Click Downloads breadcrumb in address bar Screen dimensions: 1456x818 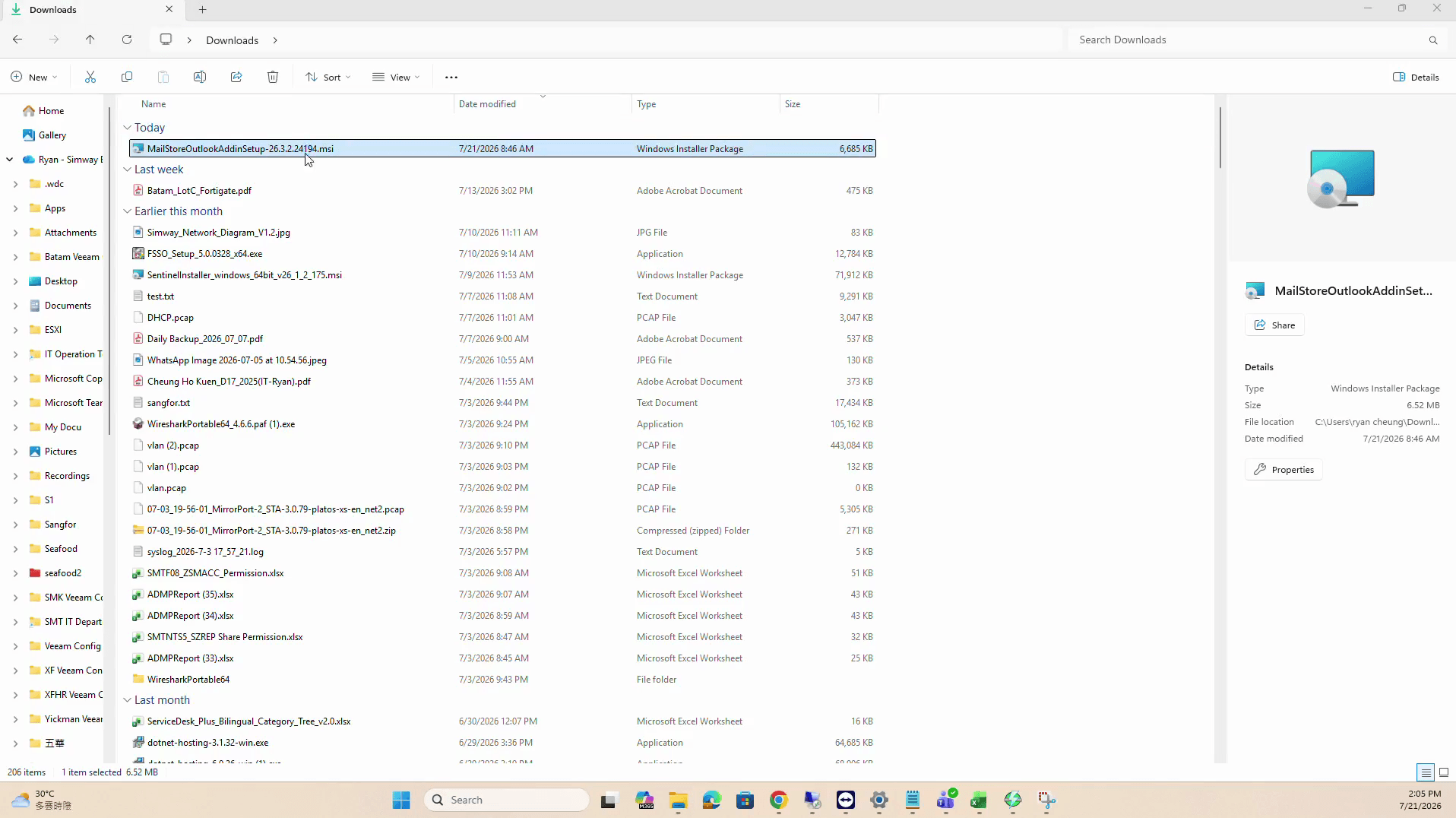[232, 40]
